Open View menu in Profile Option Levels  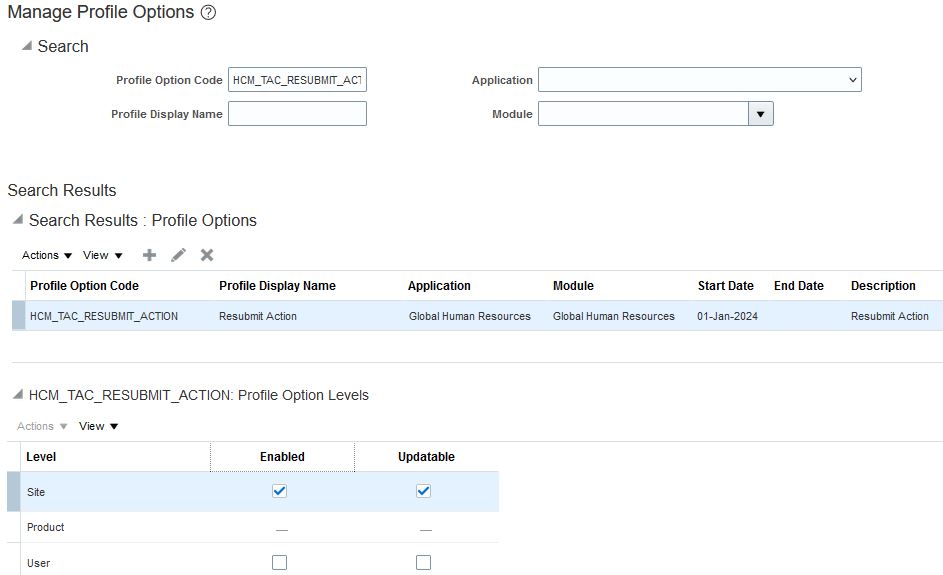pos(98,426)
